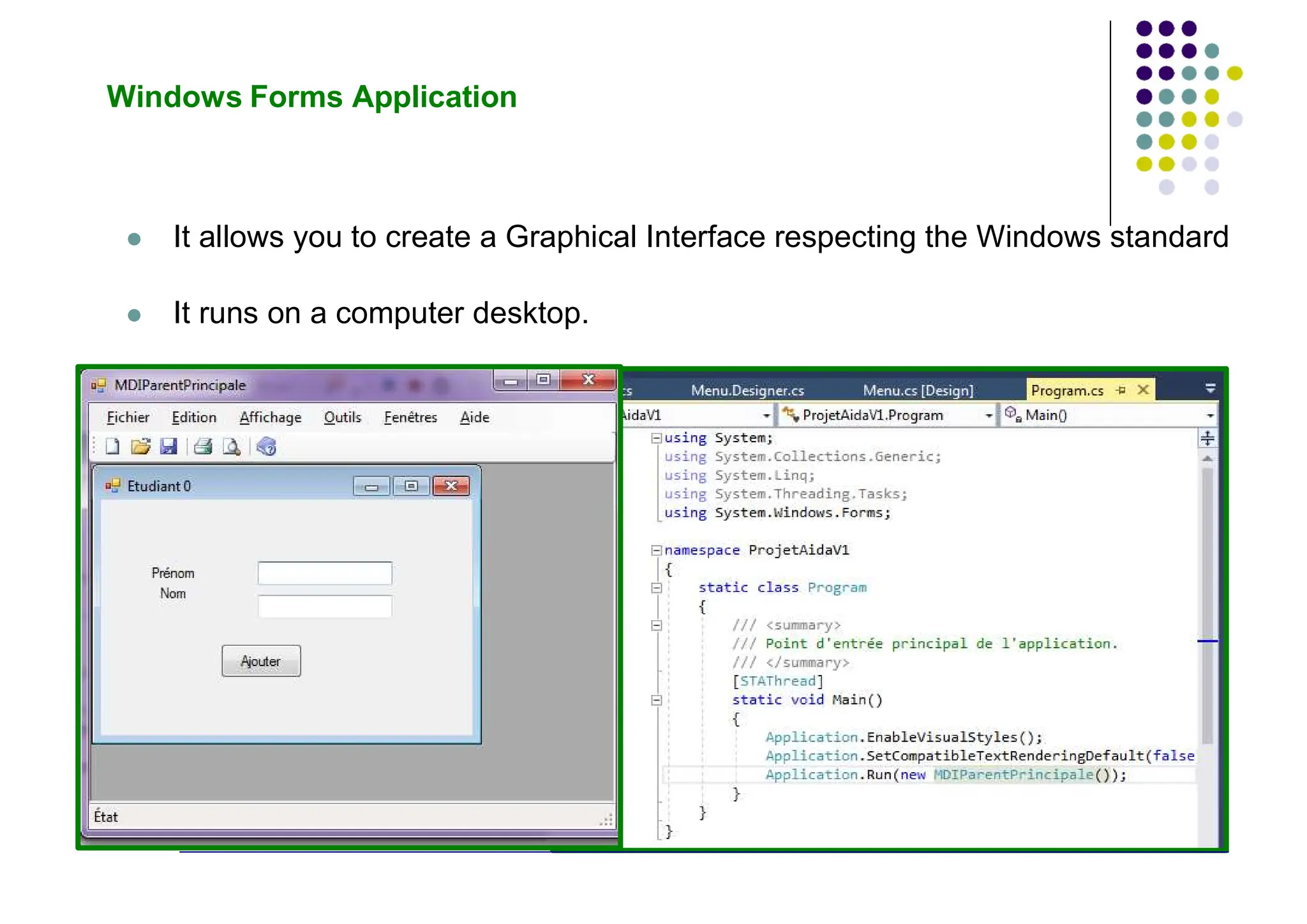Open the Fichier menu
1307x924 pixels.
click(x=128, y=417)
